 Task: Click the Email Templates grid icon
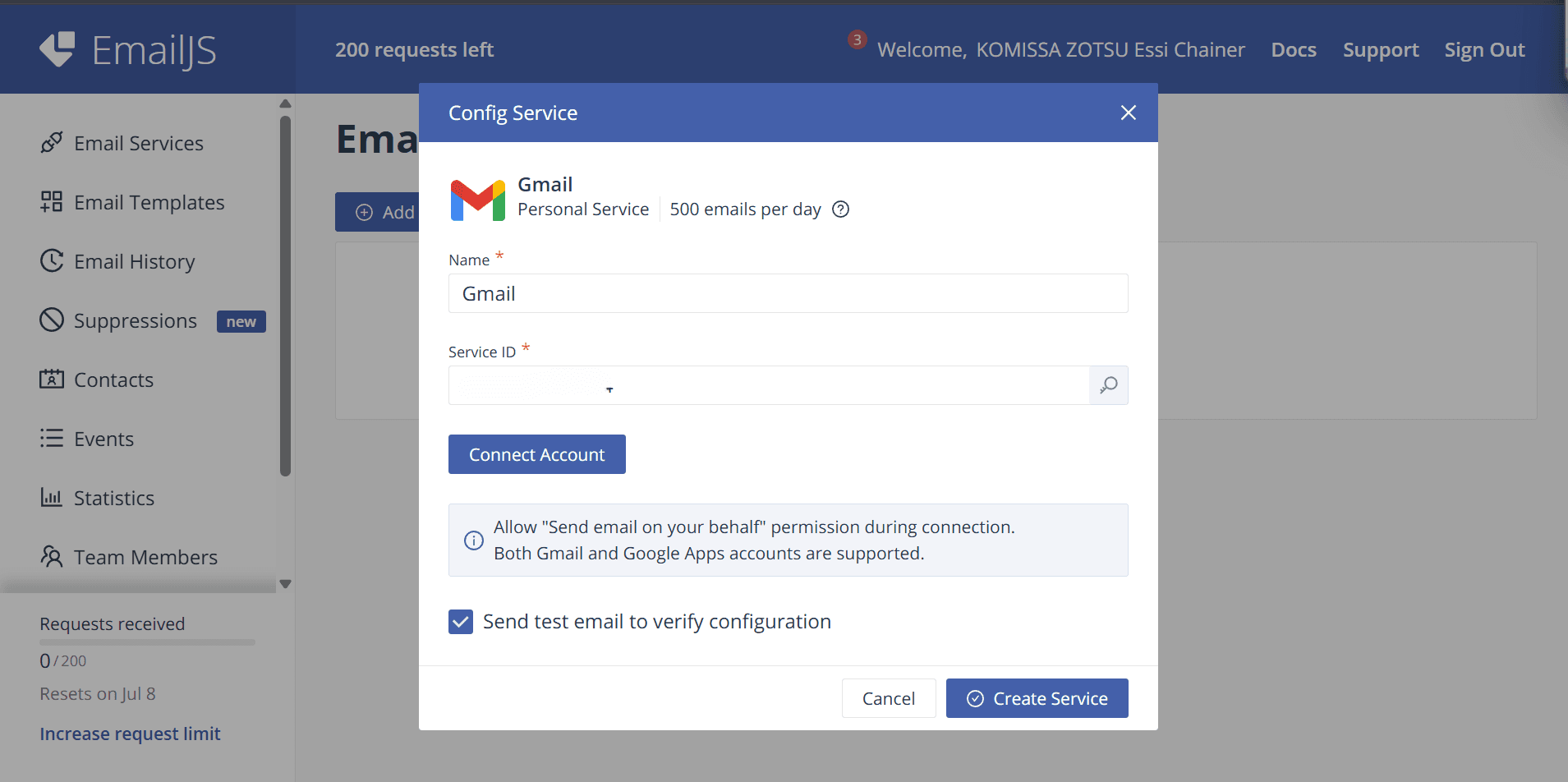52,202
